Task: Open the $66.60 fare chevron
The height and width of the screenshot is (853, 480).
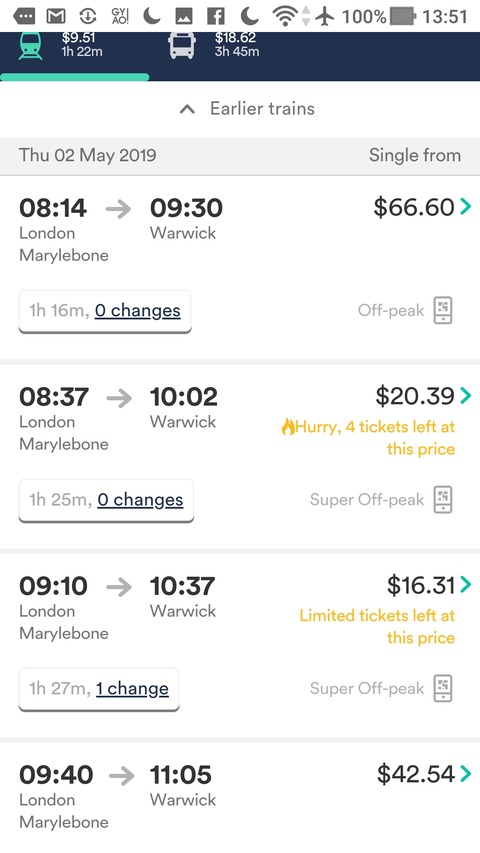Action: [x=466, y=206]
